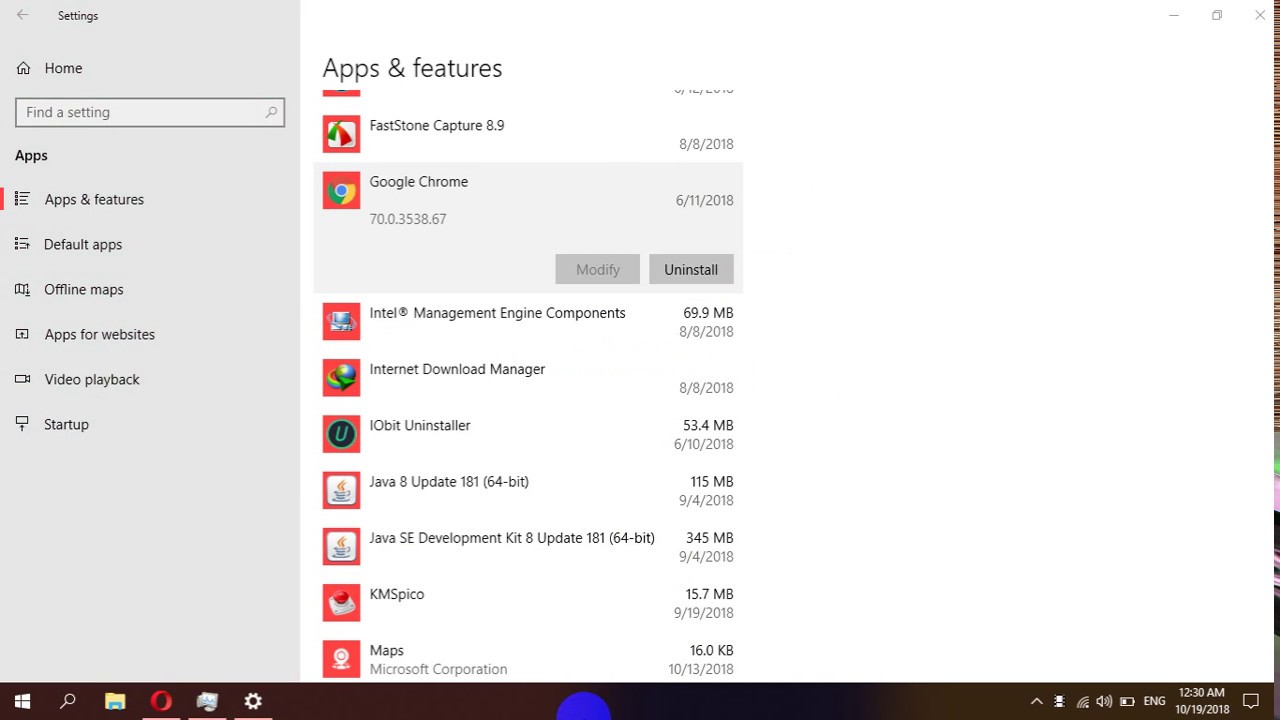1280x720 pixels.
Task: Open the Settings gear in taskbar
Action: coord(253,701)
